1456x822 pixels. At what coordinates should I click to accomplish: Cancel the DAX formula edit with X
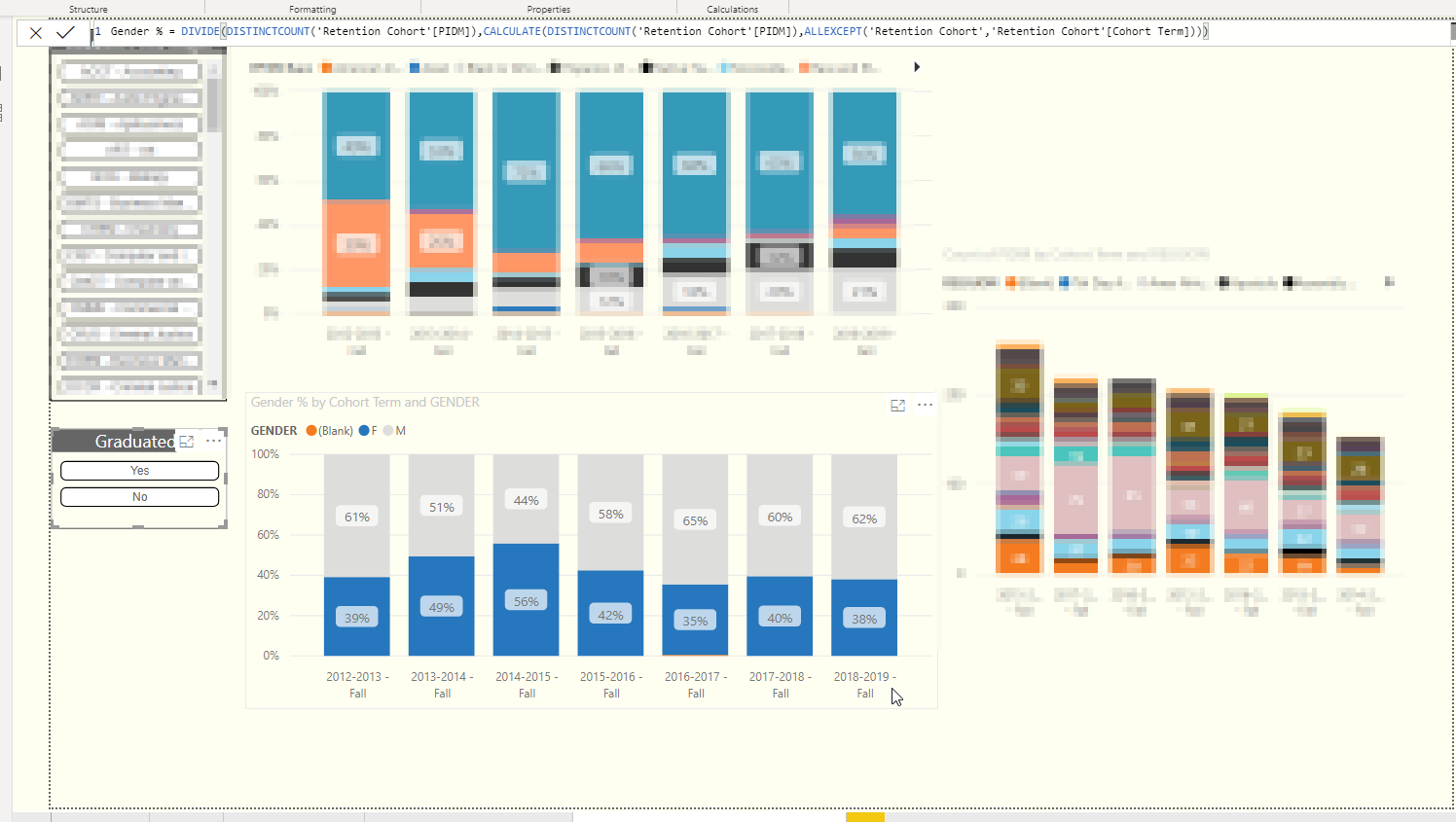point(36,33)
